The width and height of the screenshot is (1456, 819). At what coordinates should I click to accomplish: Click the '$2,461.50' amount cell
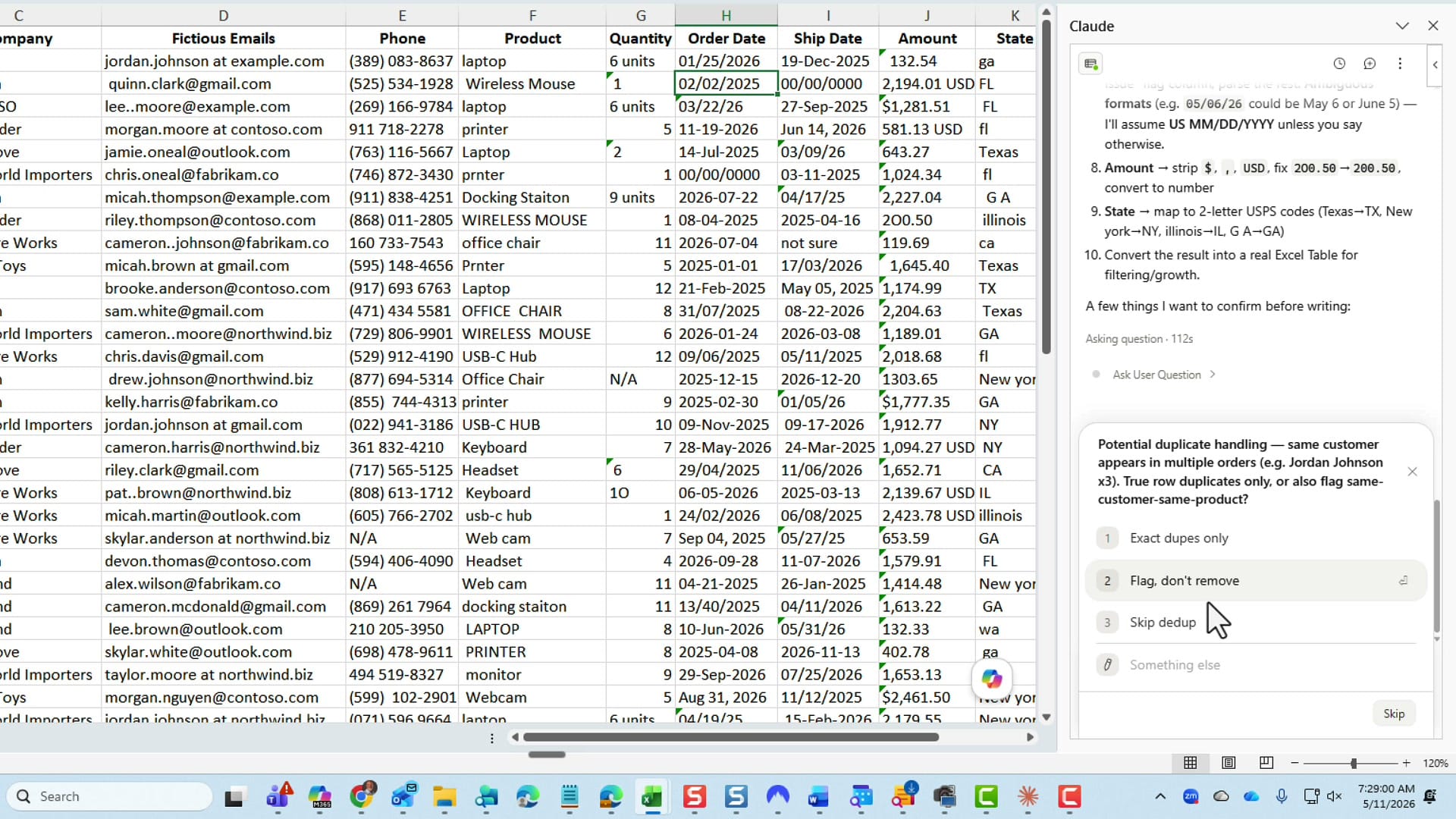click(927, 698)
